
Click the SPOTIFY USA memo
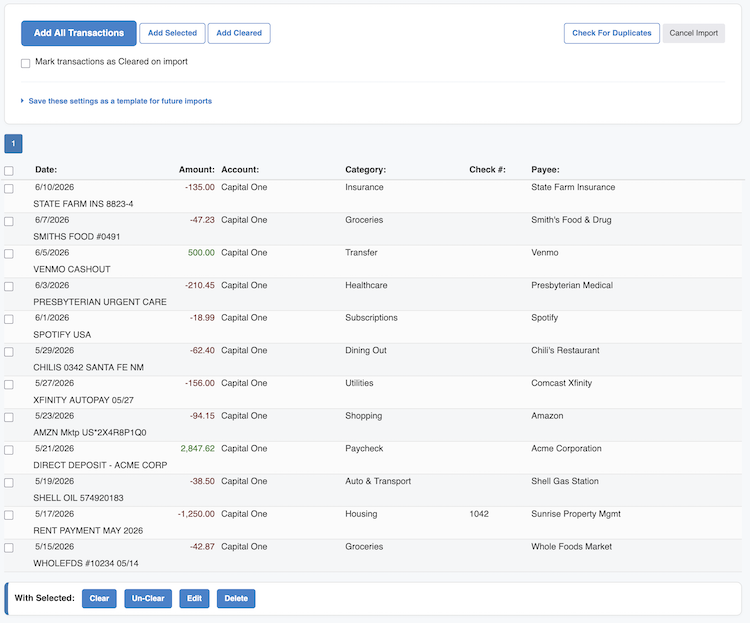[x=62, y=334]
